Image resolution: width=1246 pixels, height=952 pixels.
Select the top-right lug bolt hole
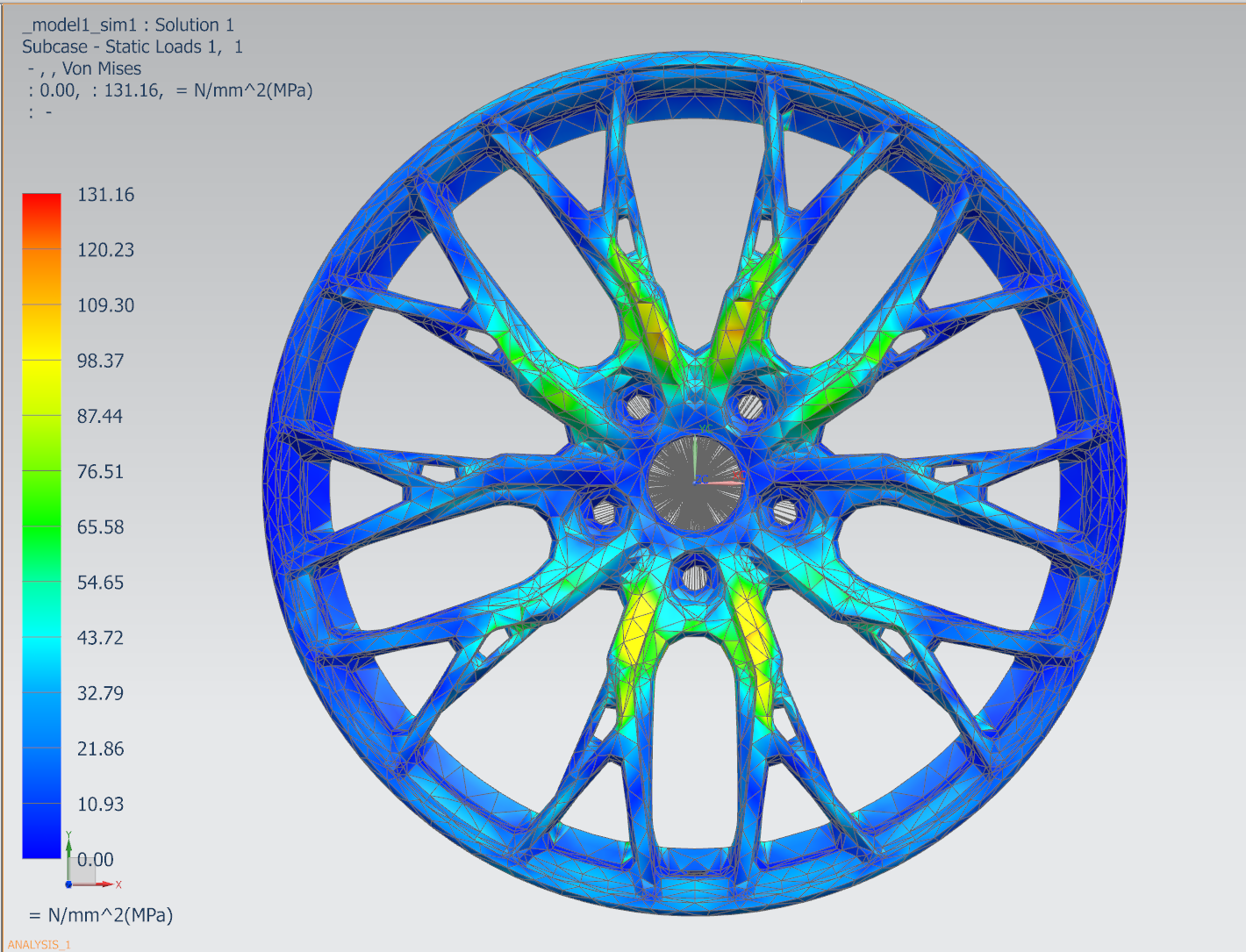[750, 405]
